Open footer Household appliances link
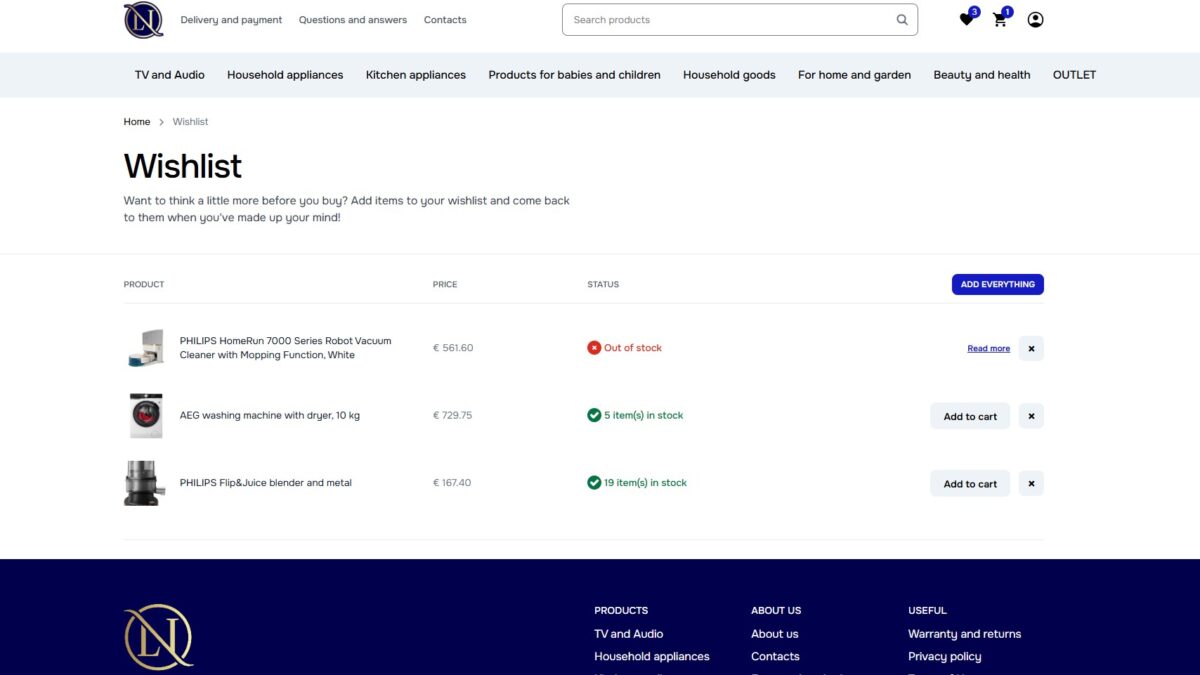 652,657
